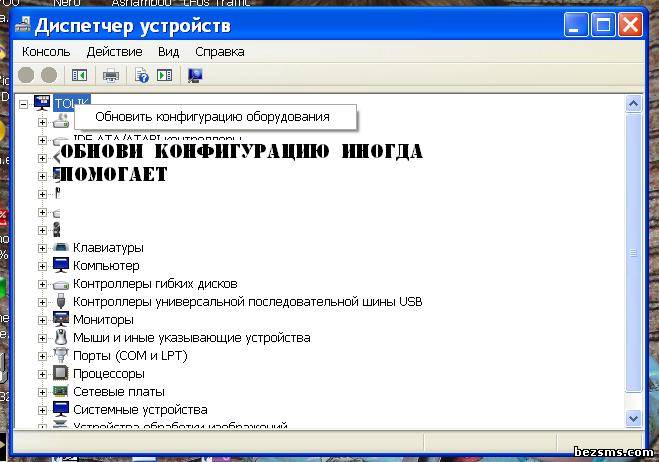Open the Справка menu
Image resolution: width=659 pixels, height=462 pixels.
219,51
